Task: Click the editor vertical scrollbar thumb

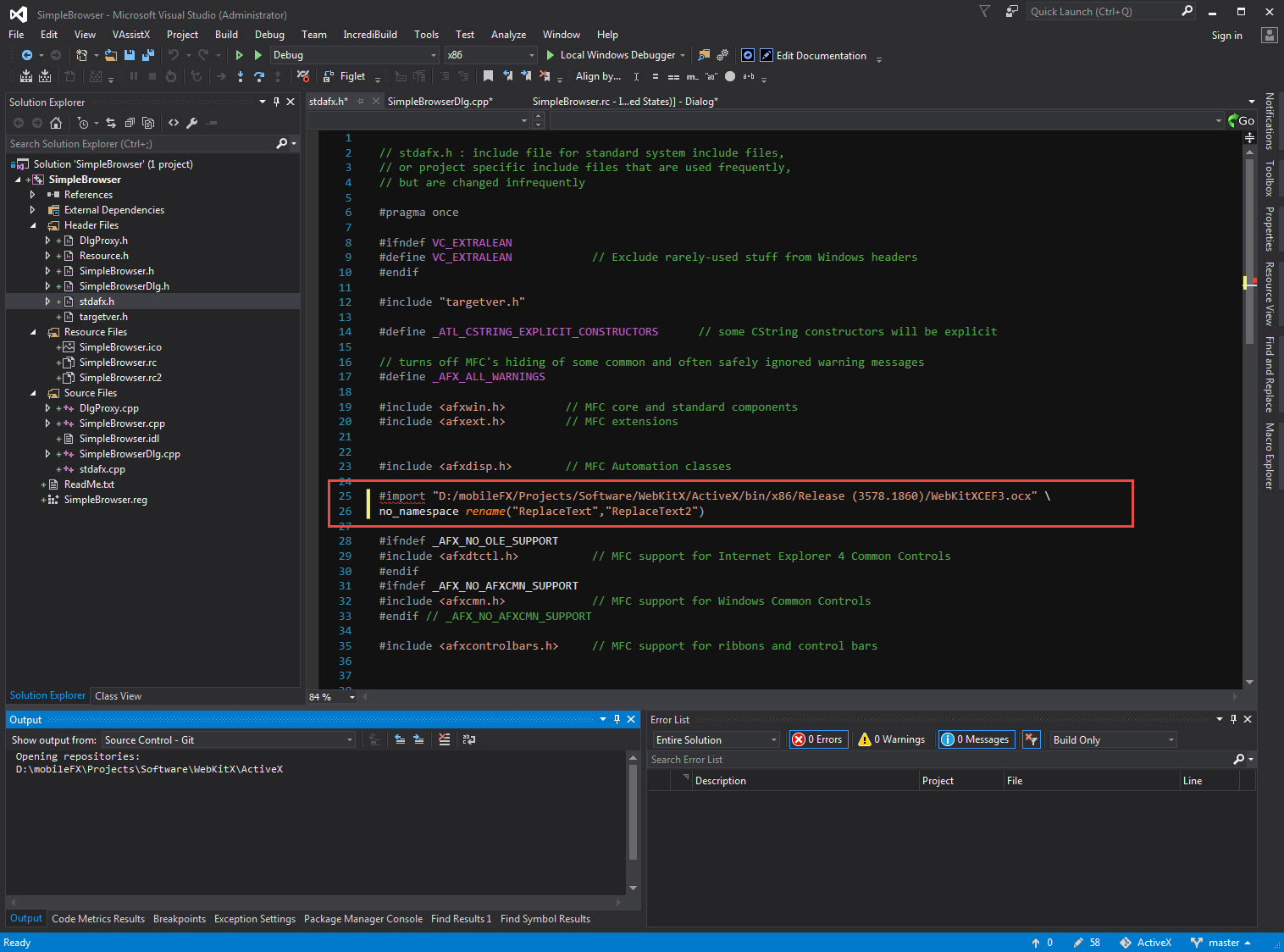Action: [1249, 251]
